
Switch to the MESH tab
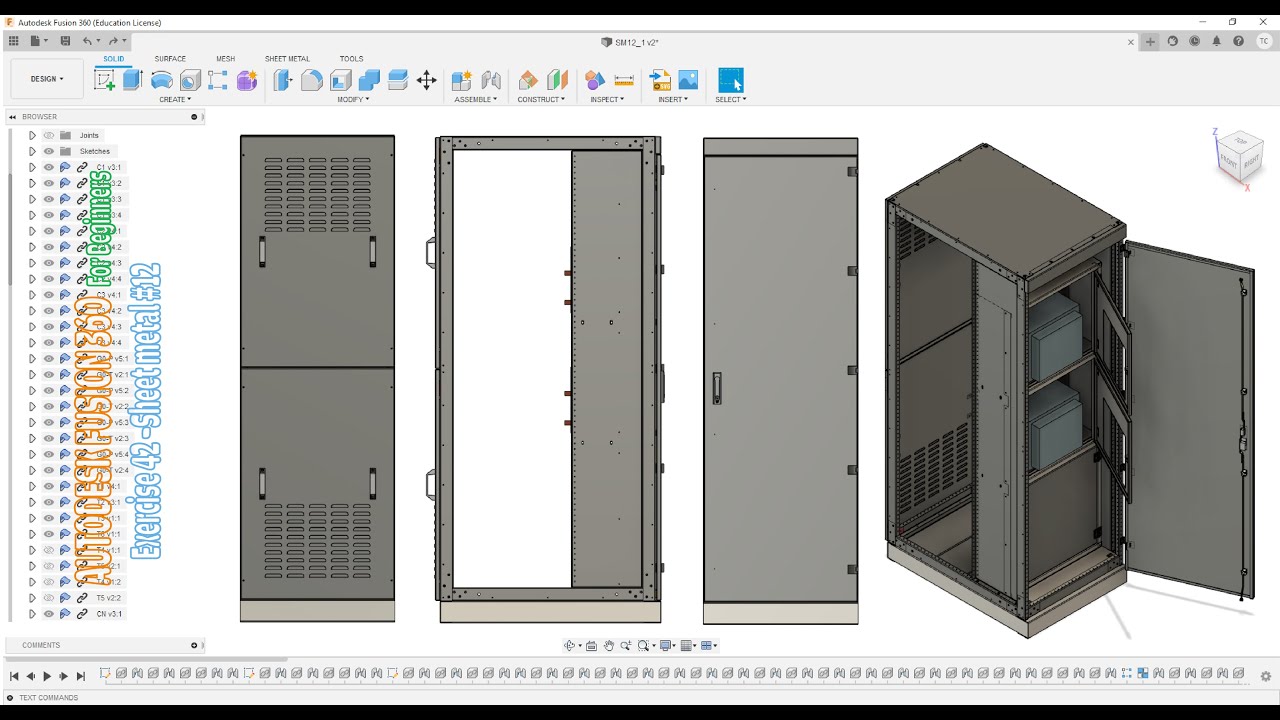[226, 59]
